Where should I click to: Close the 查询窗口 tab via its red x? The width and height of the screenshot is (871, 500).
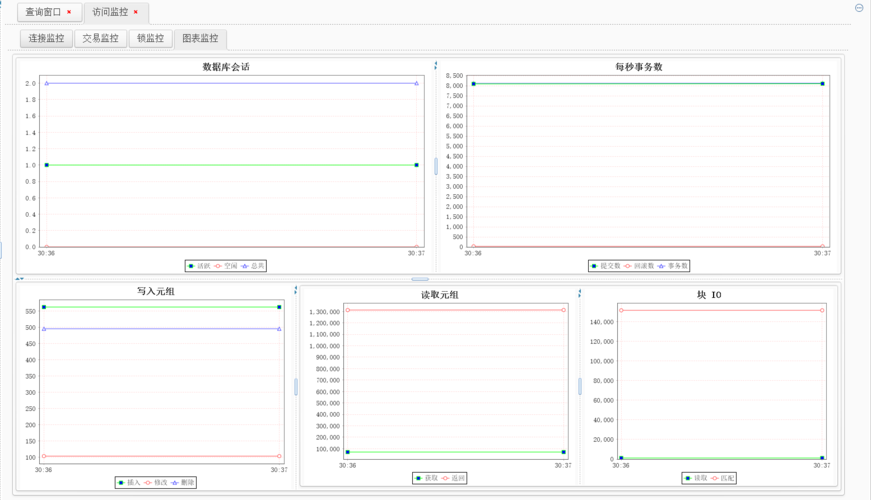point(69,12)
